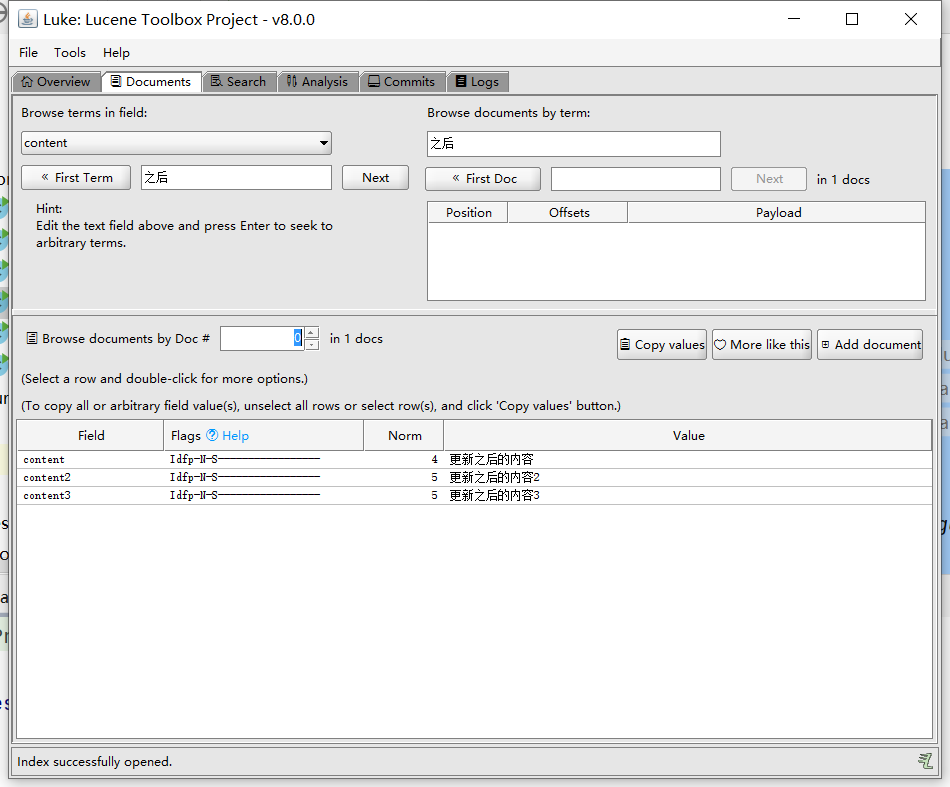Click the More like this button
Viewport: 950px width, 787px height.
pos(762,345)
